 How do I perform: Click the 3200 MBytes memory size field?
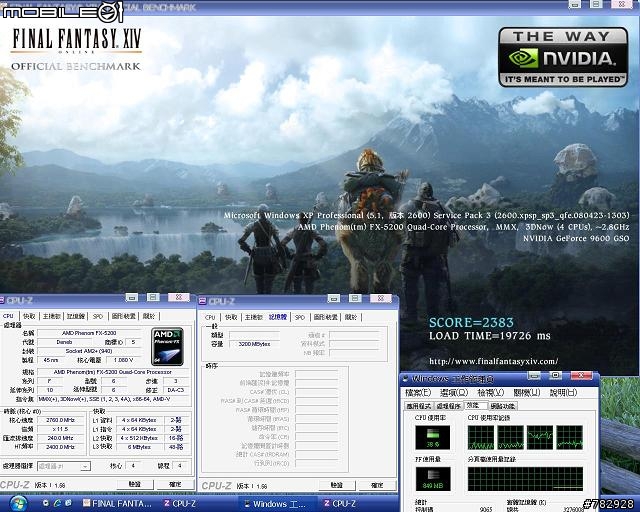click(x=254, y=344)
